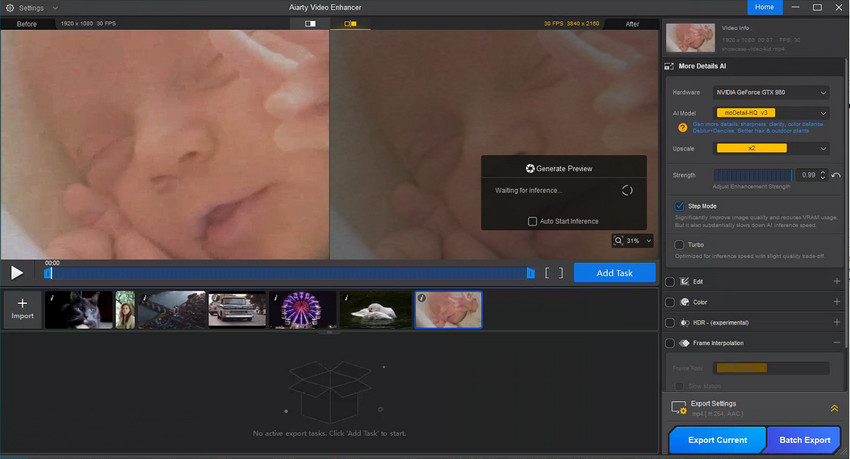Click info icon on Ferris wheel thumbnail
850x459 pixels.
pos(275,298)
